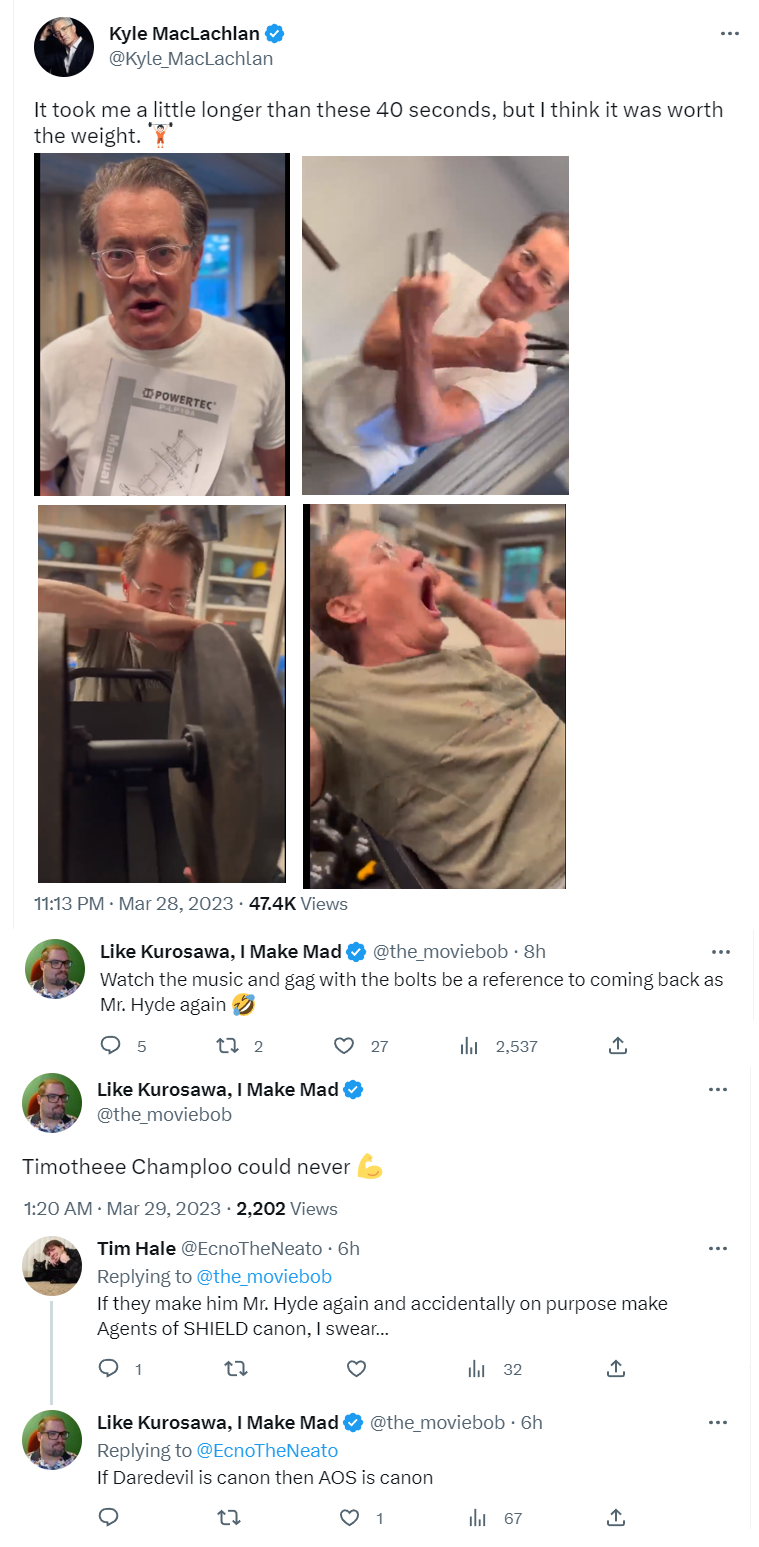
Task: Open the Powertec manual photo
Action: [x=162, y=324]
